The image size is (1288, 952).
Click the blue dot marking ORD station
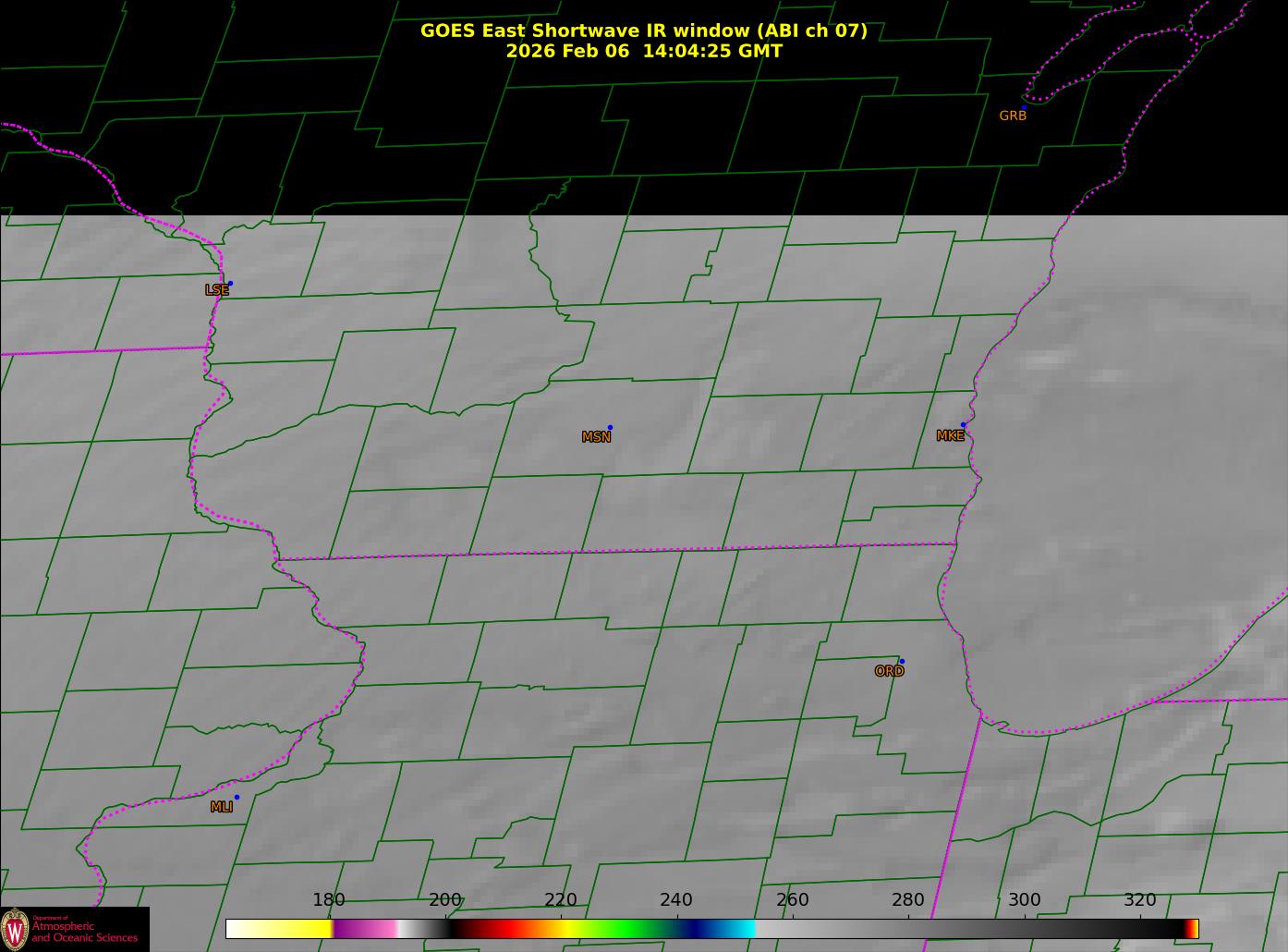[x=901, y=661]
